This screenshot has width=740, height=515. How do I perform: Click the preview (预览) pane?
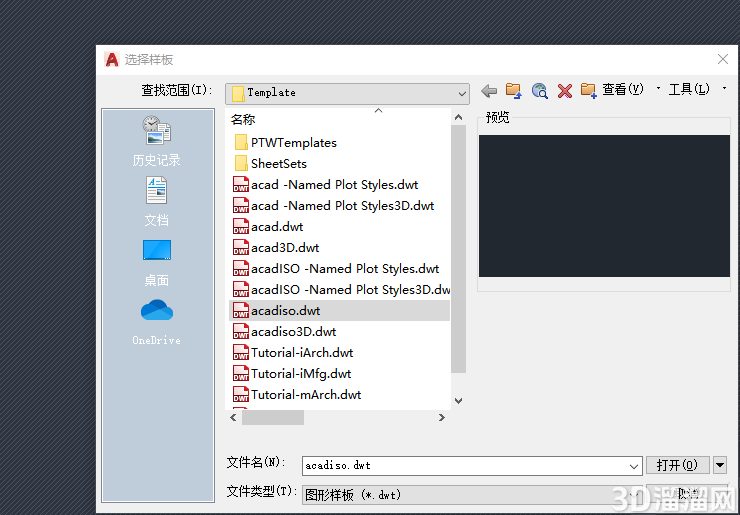(604, 206)
